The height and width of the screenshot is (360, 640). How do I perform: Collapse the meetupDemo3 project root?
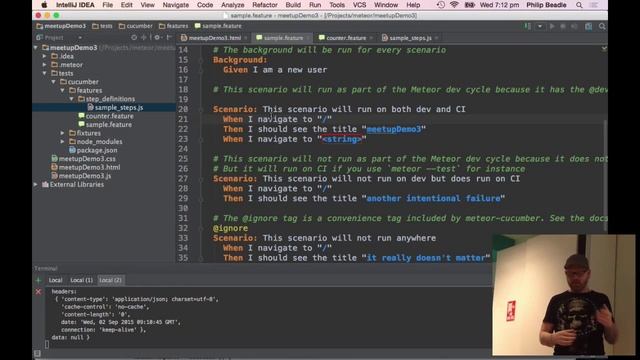click(x=36, y=48)
